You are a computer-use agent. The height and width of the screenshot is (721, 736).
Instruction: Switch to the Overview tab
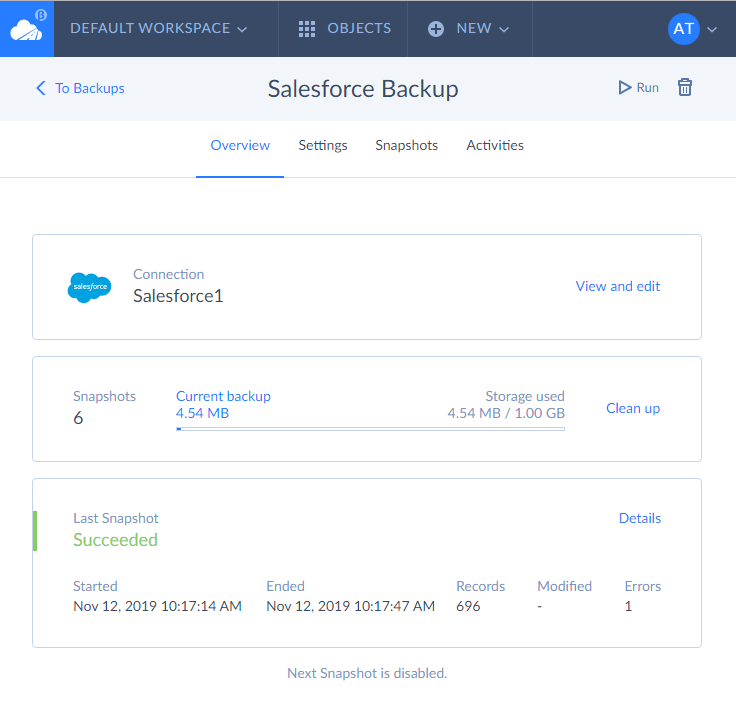pos(240,146)
